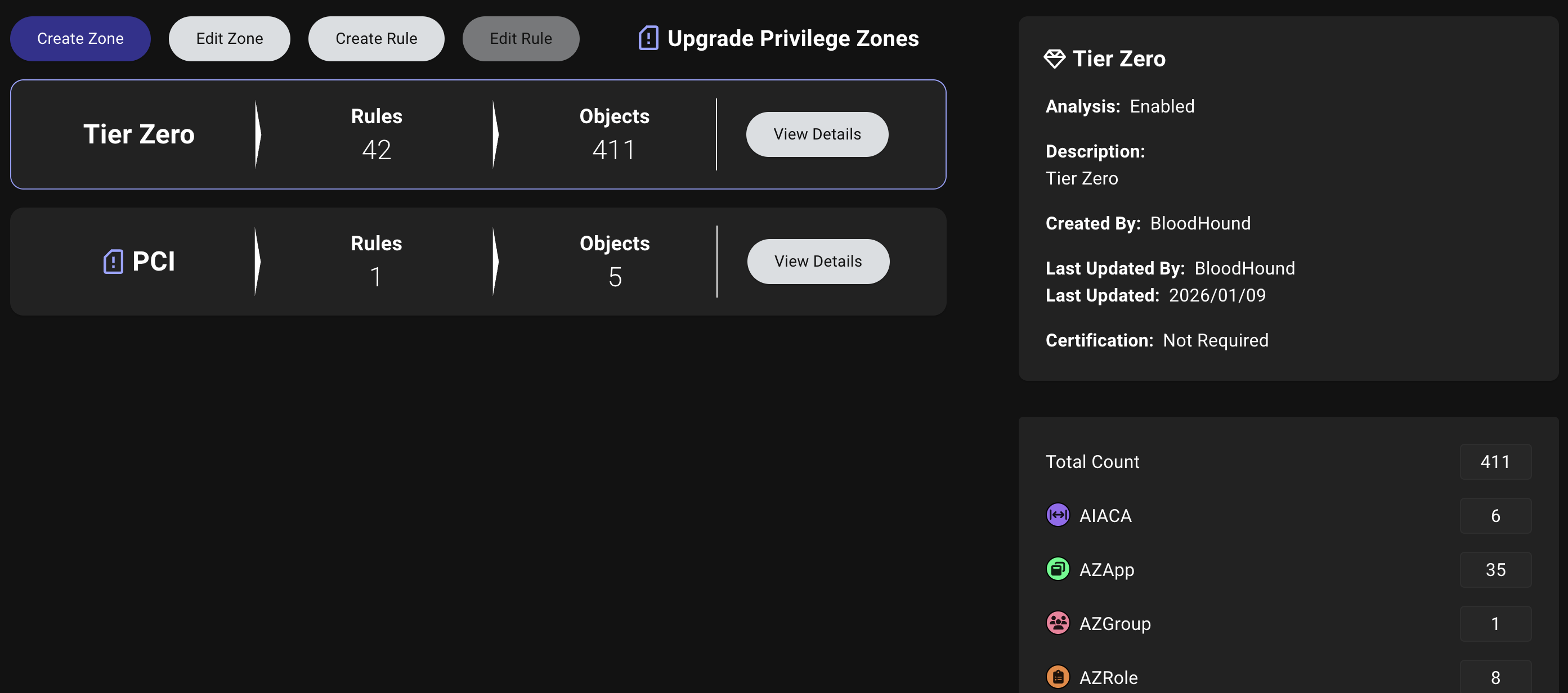
Task: Click the purple PCI zone badge icon
Action: coord(113,261)
